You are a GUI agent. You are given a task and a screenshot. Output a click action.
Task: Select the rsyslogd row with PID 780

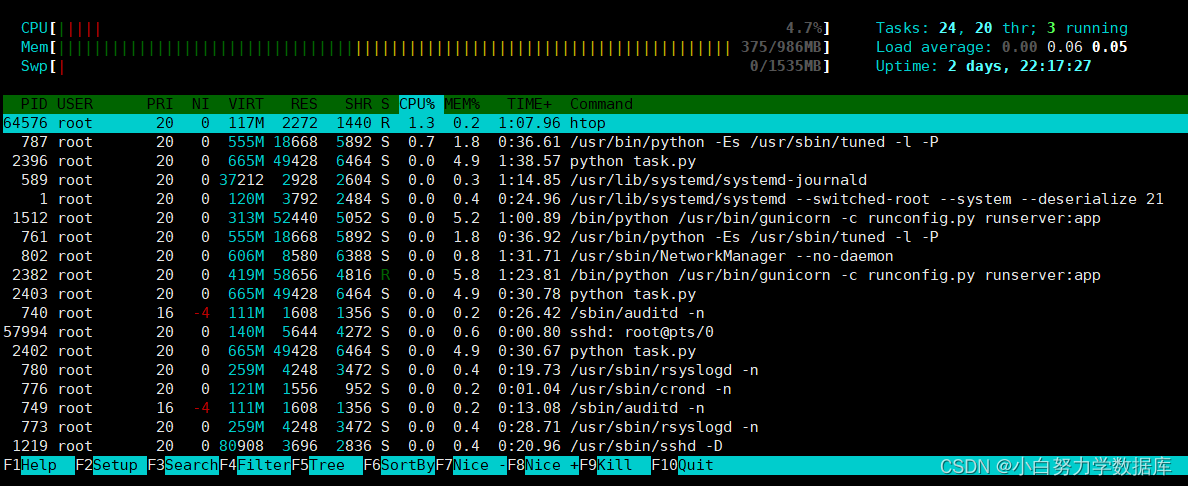click(594, 370)
